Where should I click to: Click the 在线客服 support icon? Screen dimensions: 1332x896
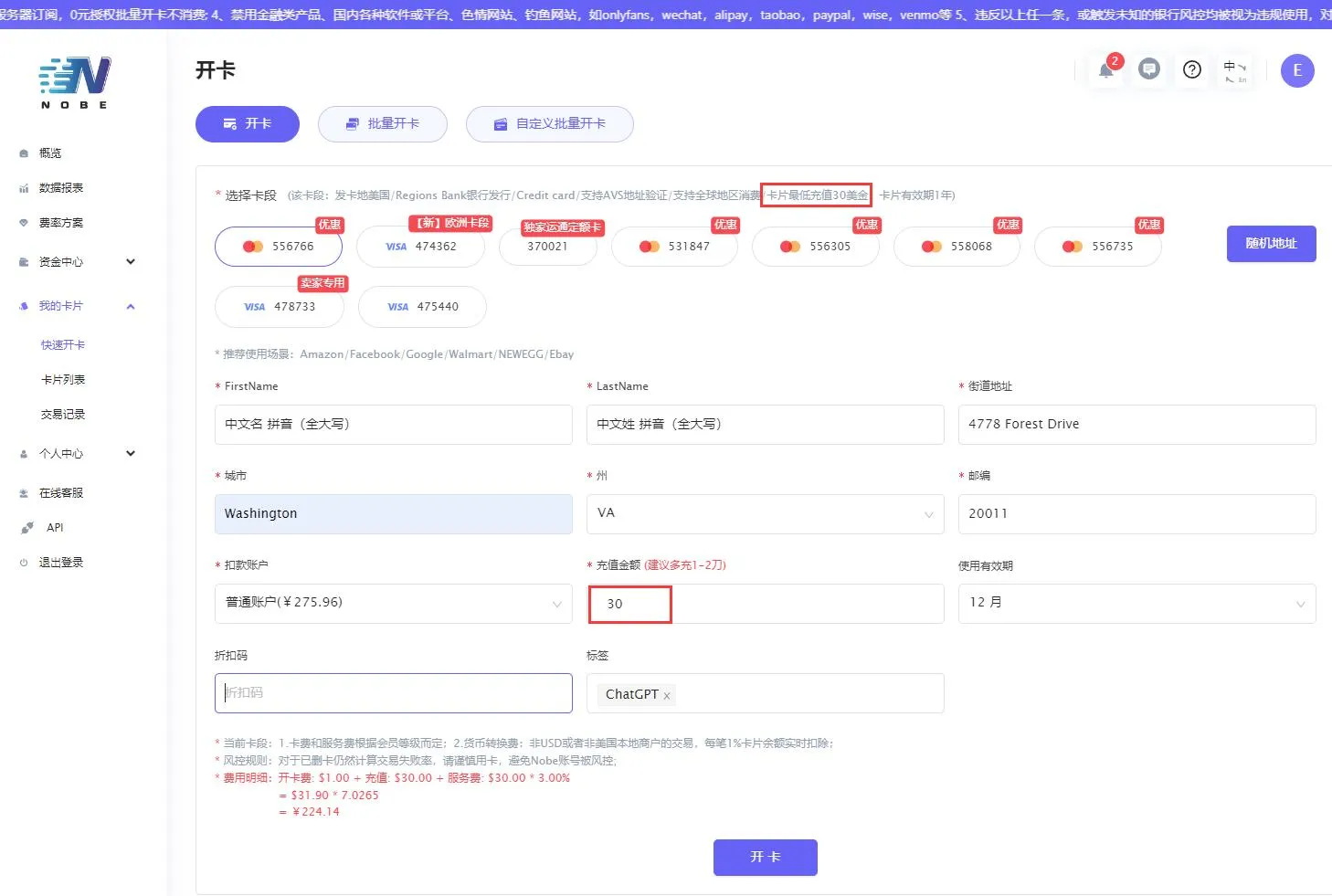(x=24, y=493)
